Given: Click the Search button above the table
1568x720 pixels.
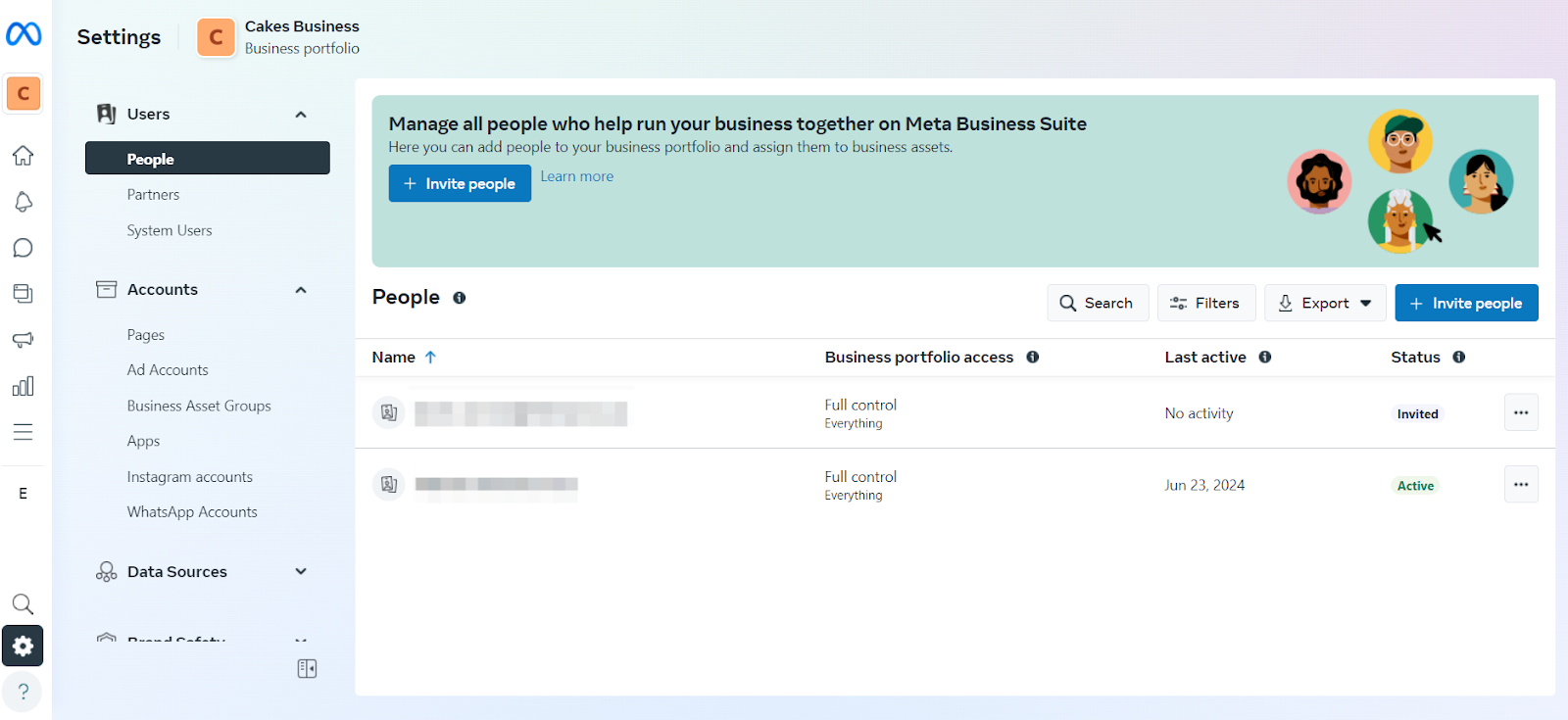Looking at the screenshot, I should [x=1098, y=303].
